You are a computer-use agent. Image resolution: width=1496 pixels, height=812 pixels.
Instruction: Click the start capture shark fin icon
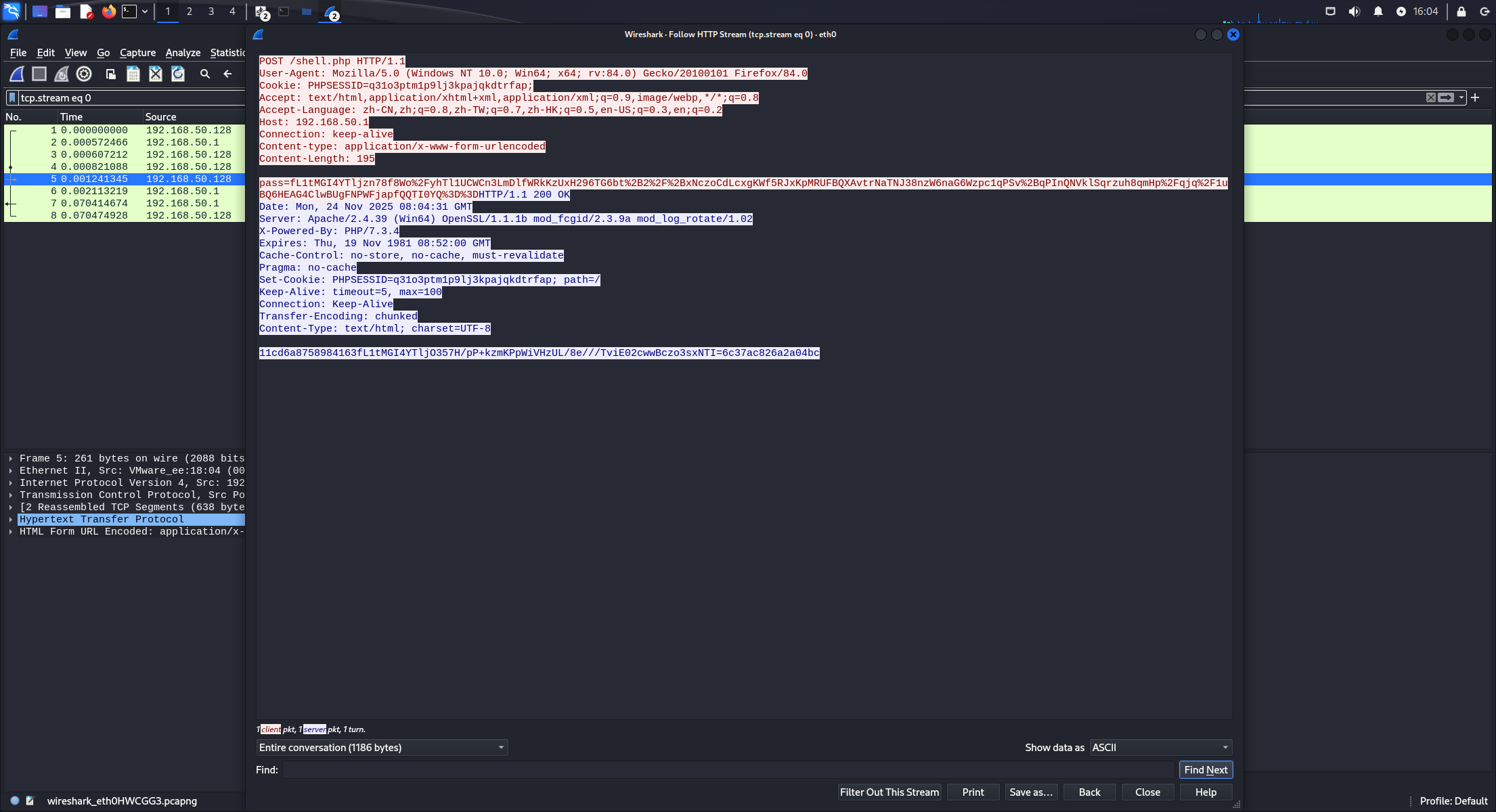[17, 74]
